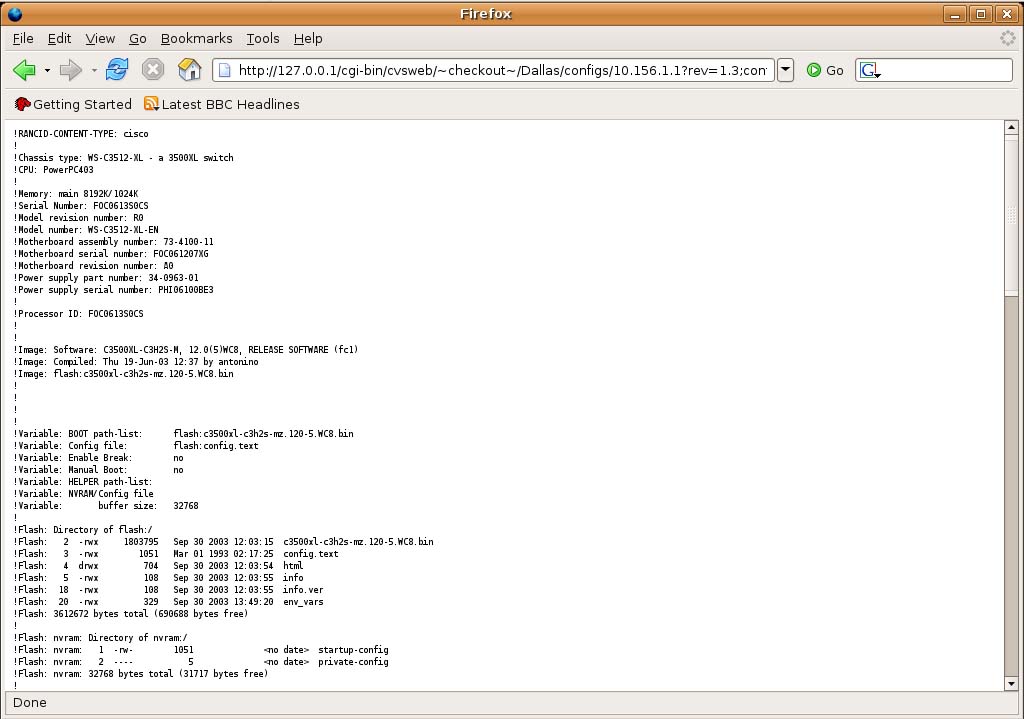Screen dimensions: 1024x719
Task: Click the Serial Number FOC0613S0CS line
Action: point(81,206)
